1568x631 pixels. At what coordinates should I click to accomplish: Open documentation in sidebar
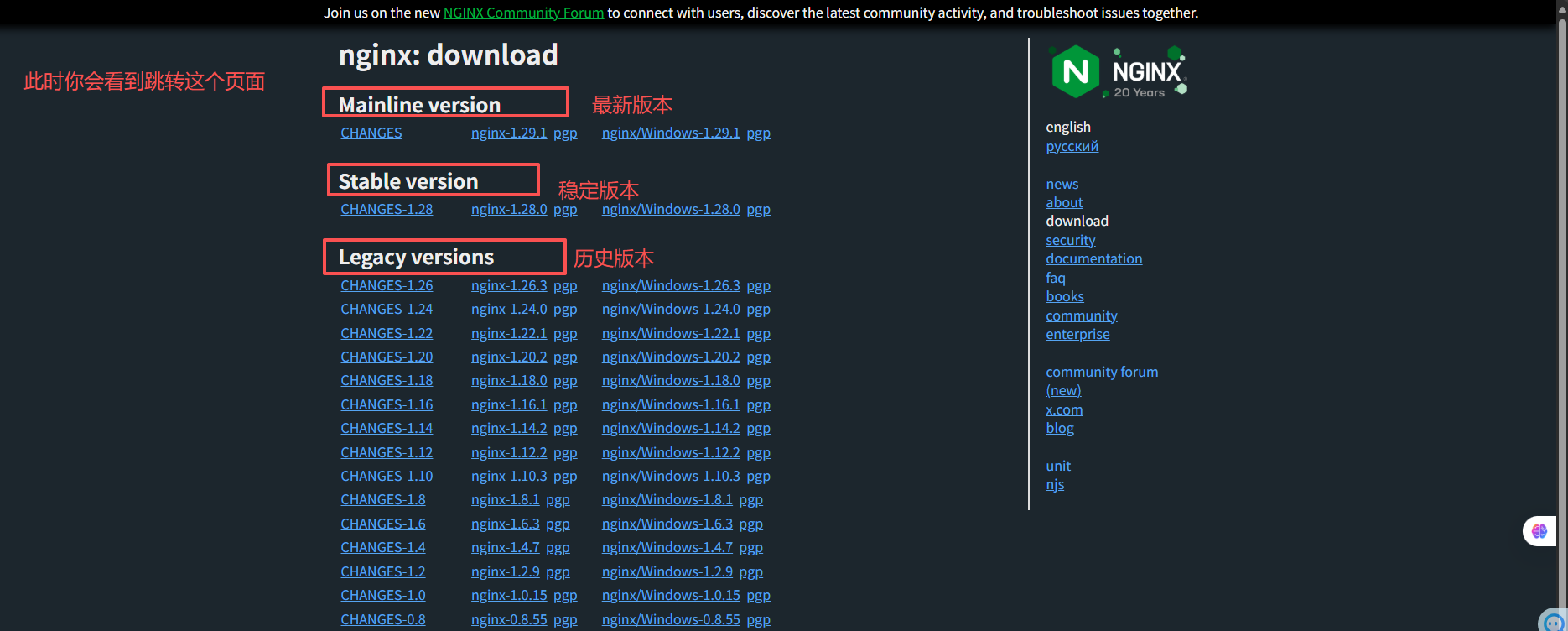[1094, 258]
